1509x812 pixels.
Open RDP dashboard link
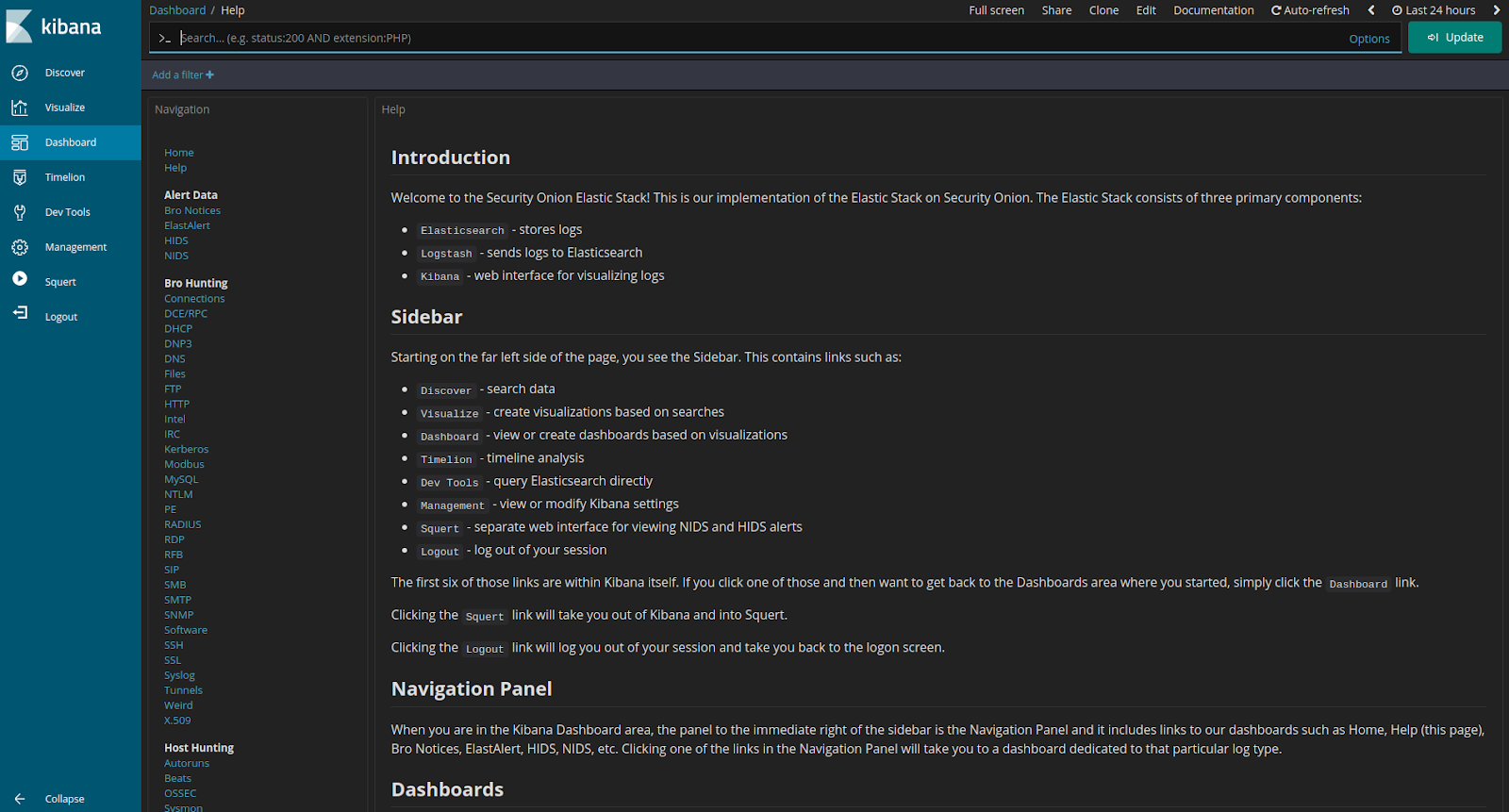click(x=174, y=540)
